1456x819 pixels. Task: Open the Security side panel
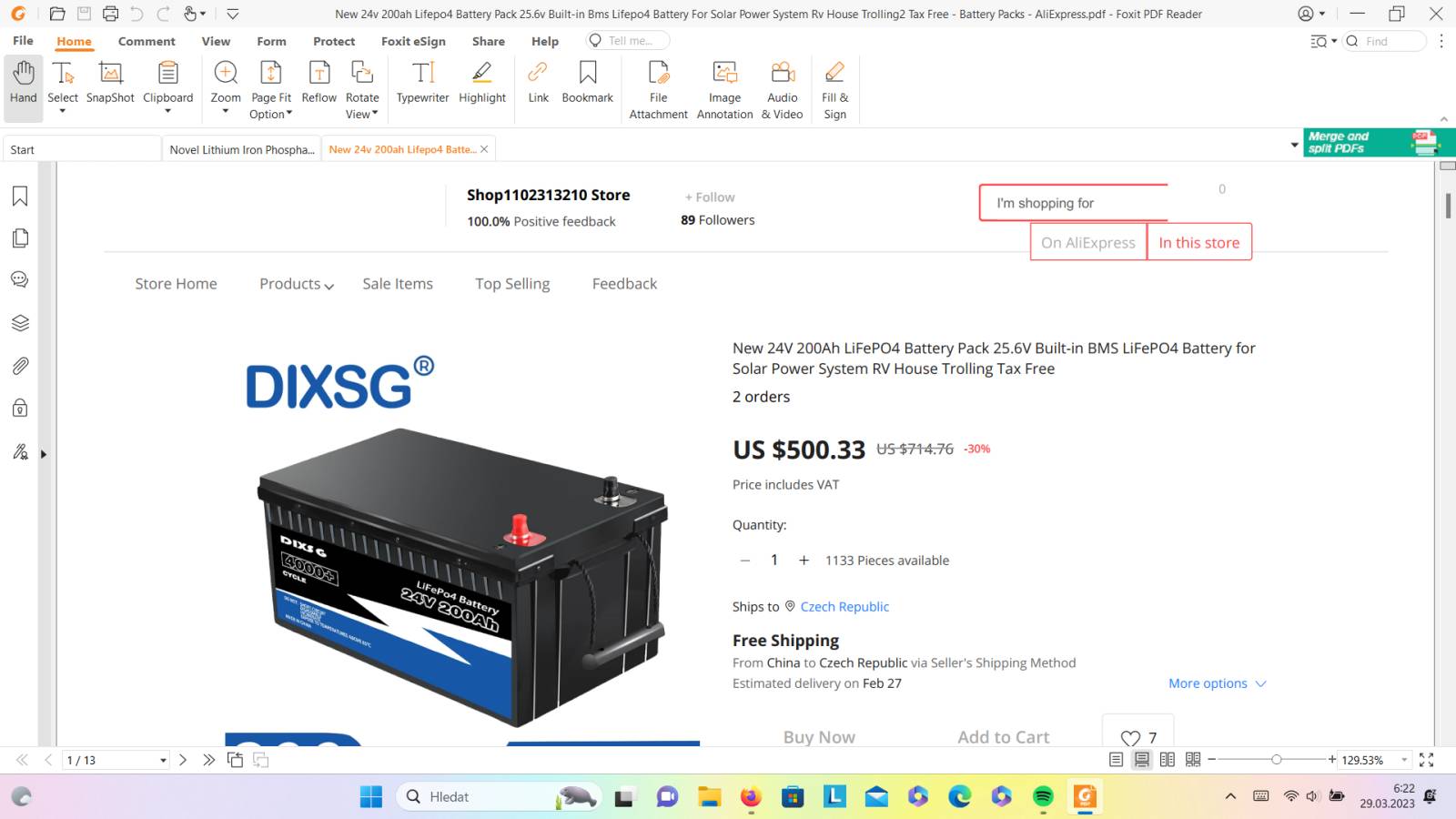tap(20, 408)
